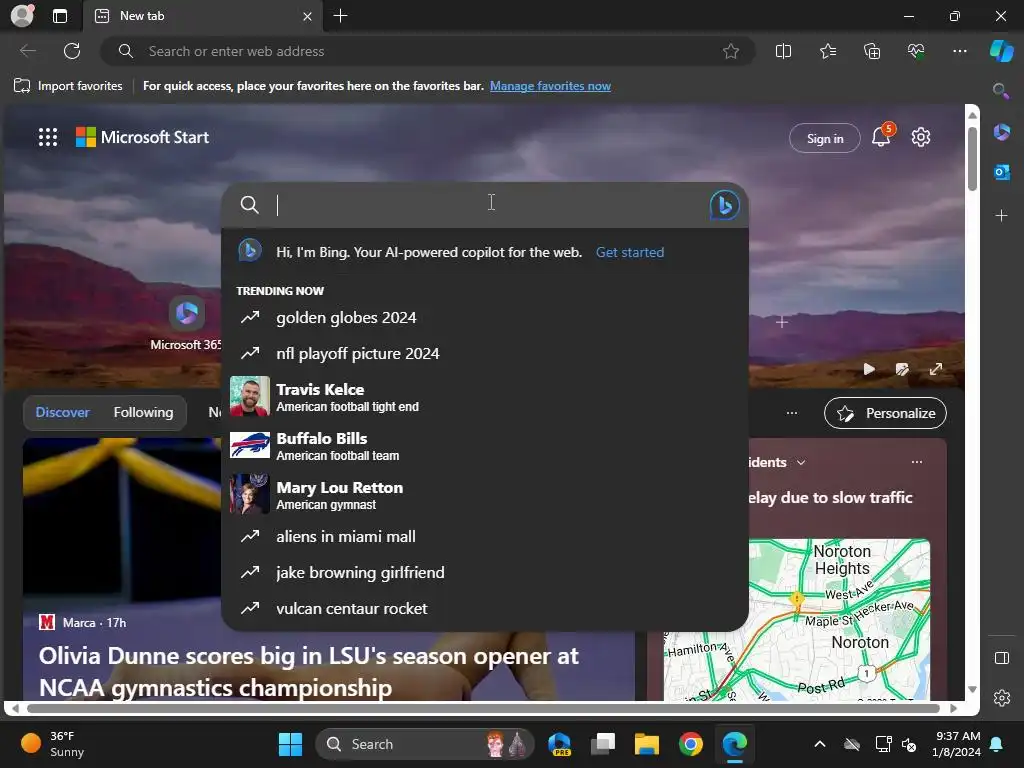Open notifications bell

pyautogui.click(x=882, y=136)
